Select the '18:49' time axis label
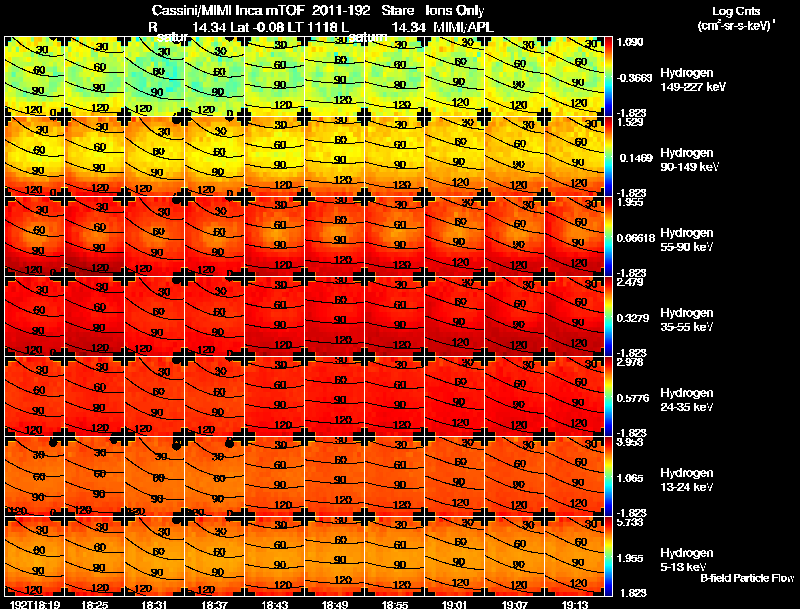Screen dimensions: 800x609 tap(335, 604)
